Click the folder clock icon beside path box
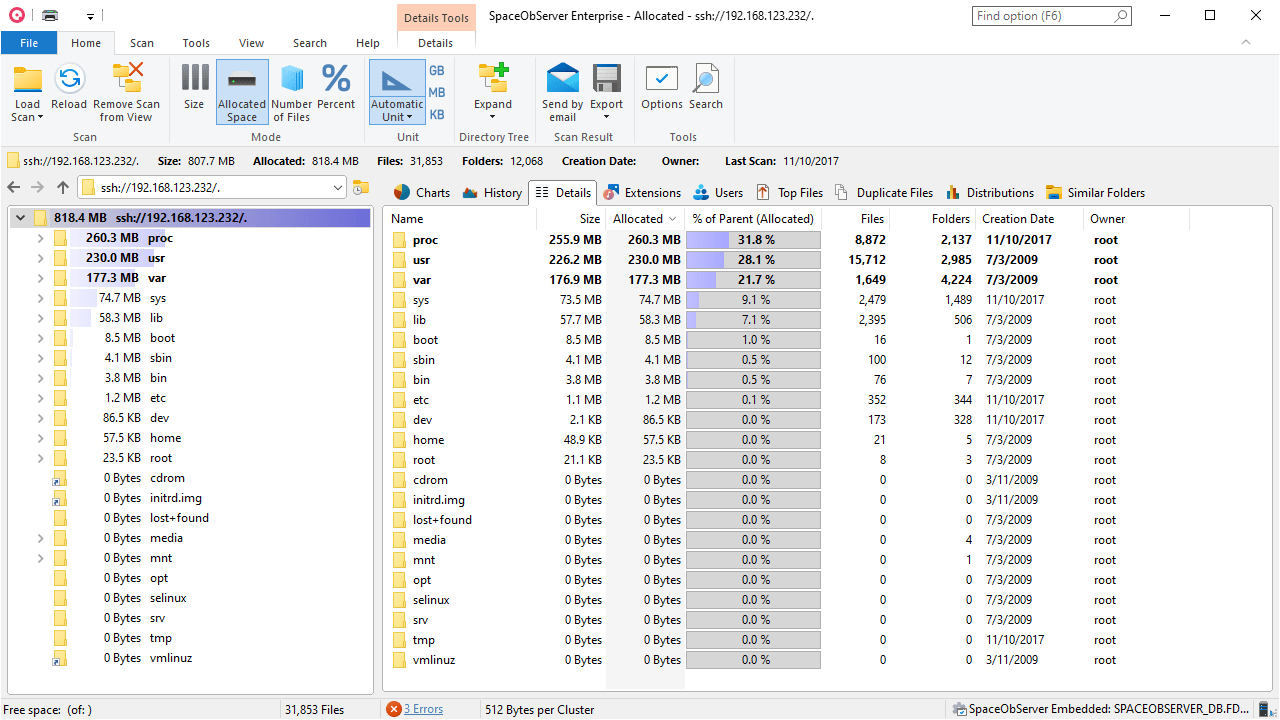Screen dimensions: 1280x720 [x=361, y=187]
